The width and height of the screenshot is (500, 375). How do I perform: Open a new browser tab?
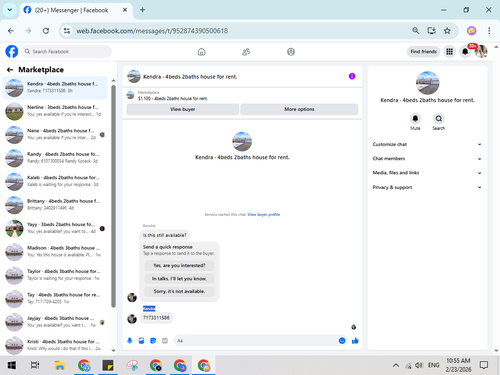pyautogui.click(x=142, y=10)
